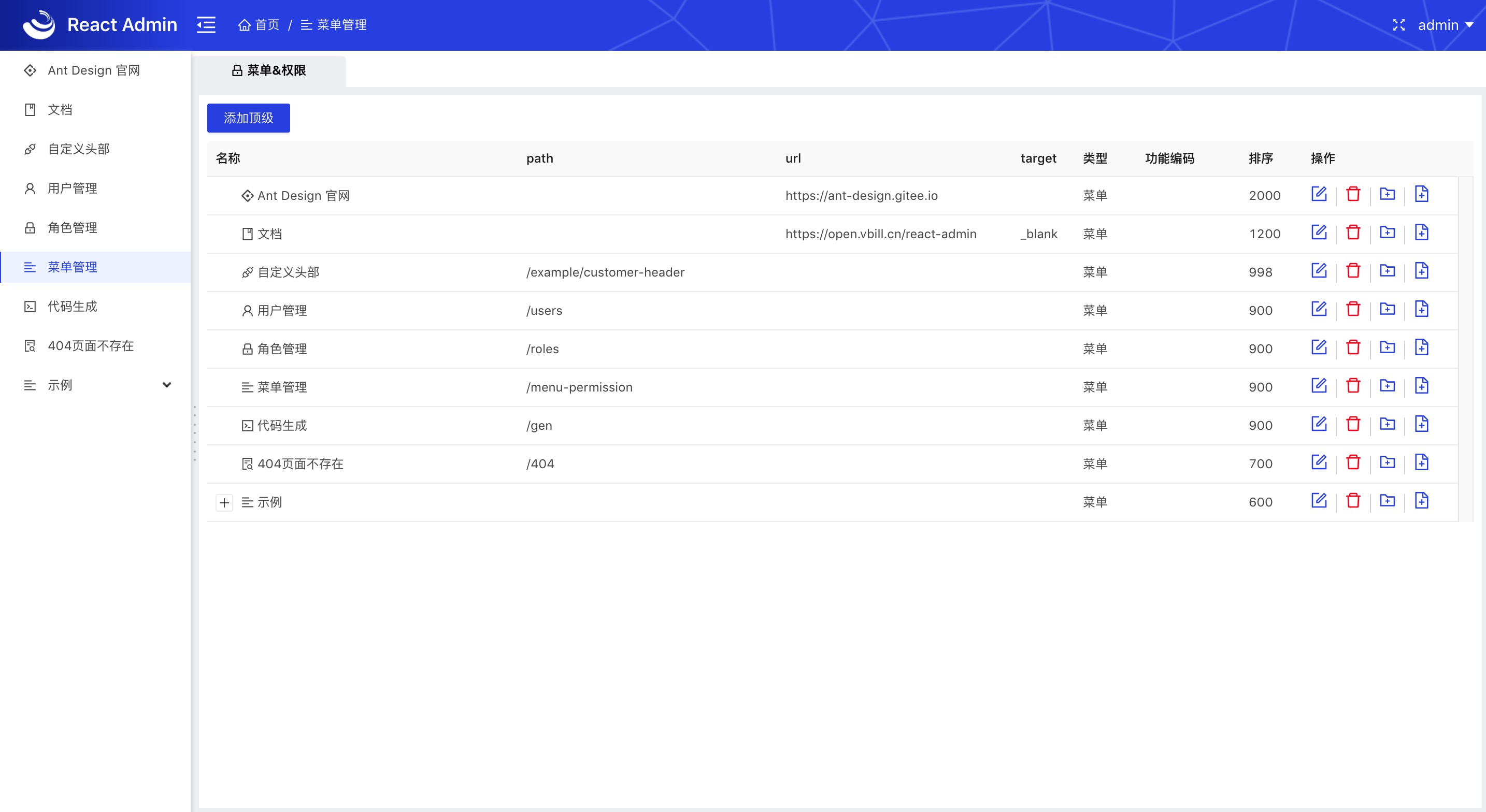Toggle fullscreen icon in header

point(1398,25)
